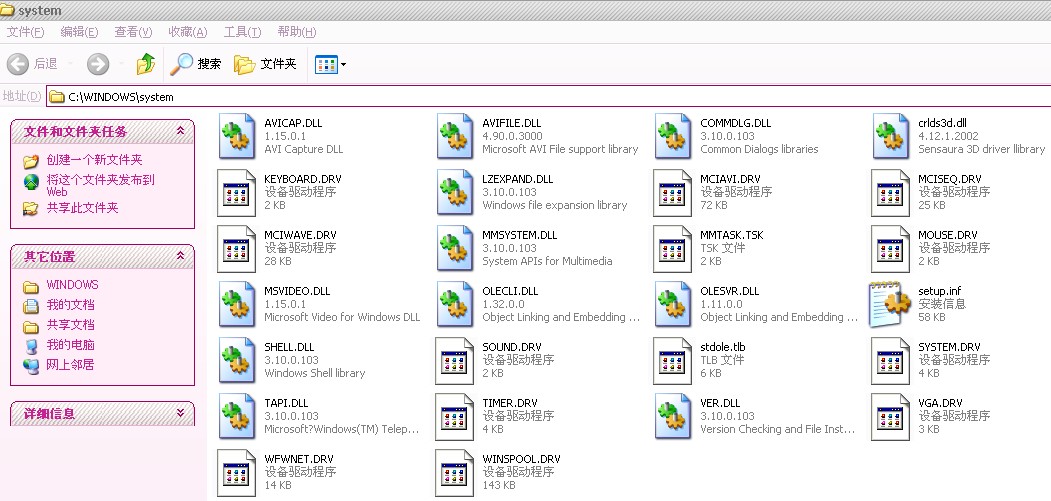1051x501 pixels.
Task: Select the VER.DLL file icon
Action: tap(672, 416)
